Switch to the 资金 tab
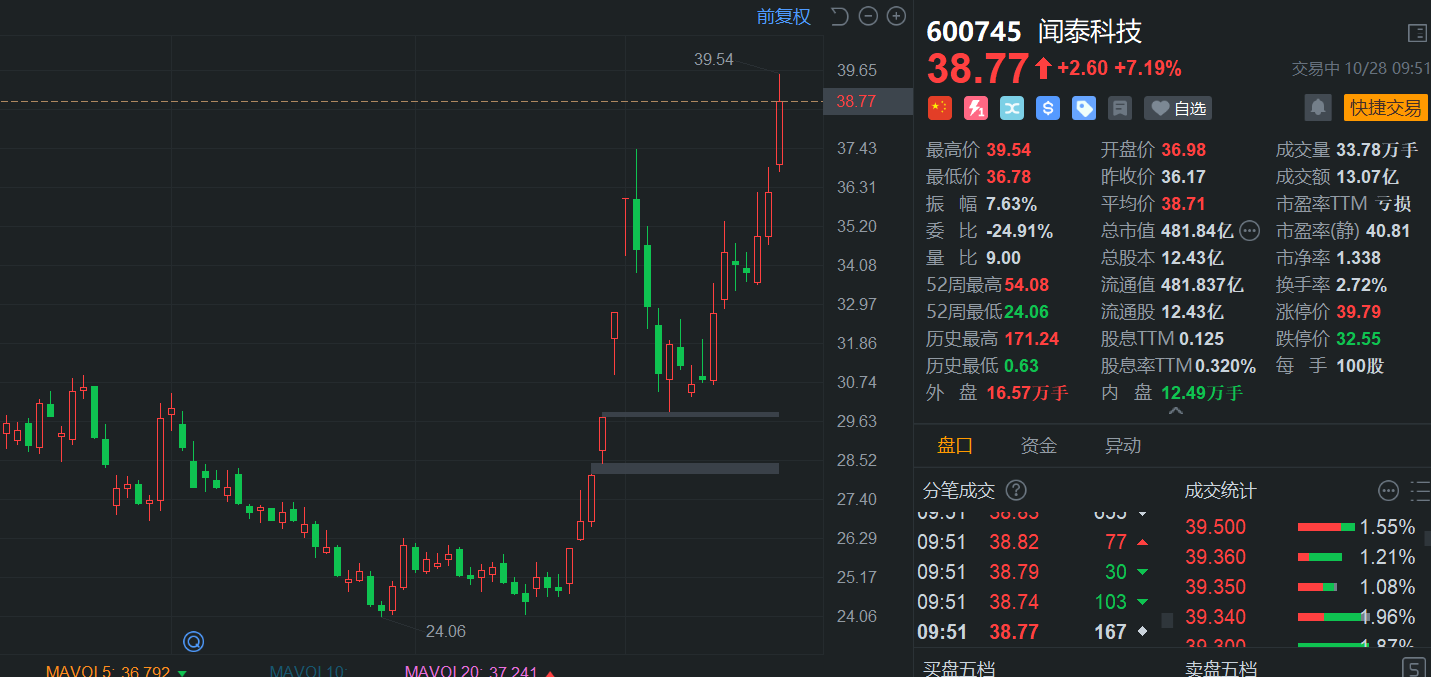 [x=1038, y=446]
